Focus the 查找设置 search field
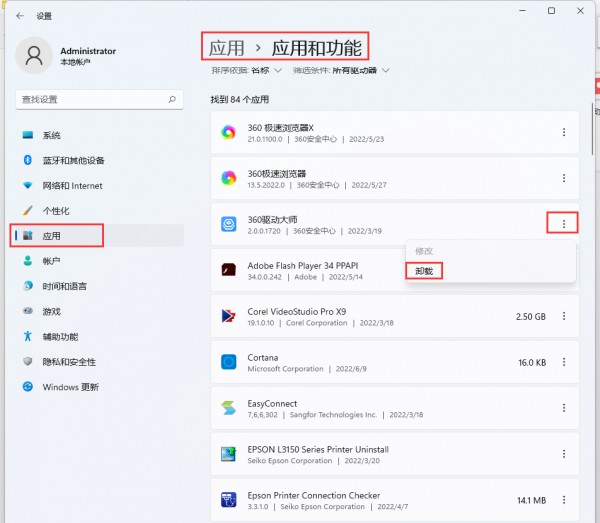600x523 pixels. [x=99, y=99]
